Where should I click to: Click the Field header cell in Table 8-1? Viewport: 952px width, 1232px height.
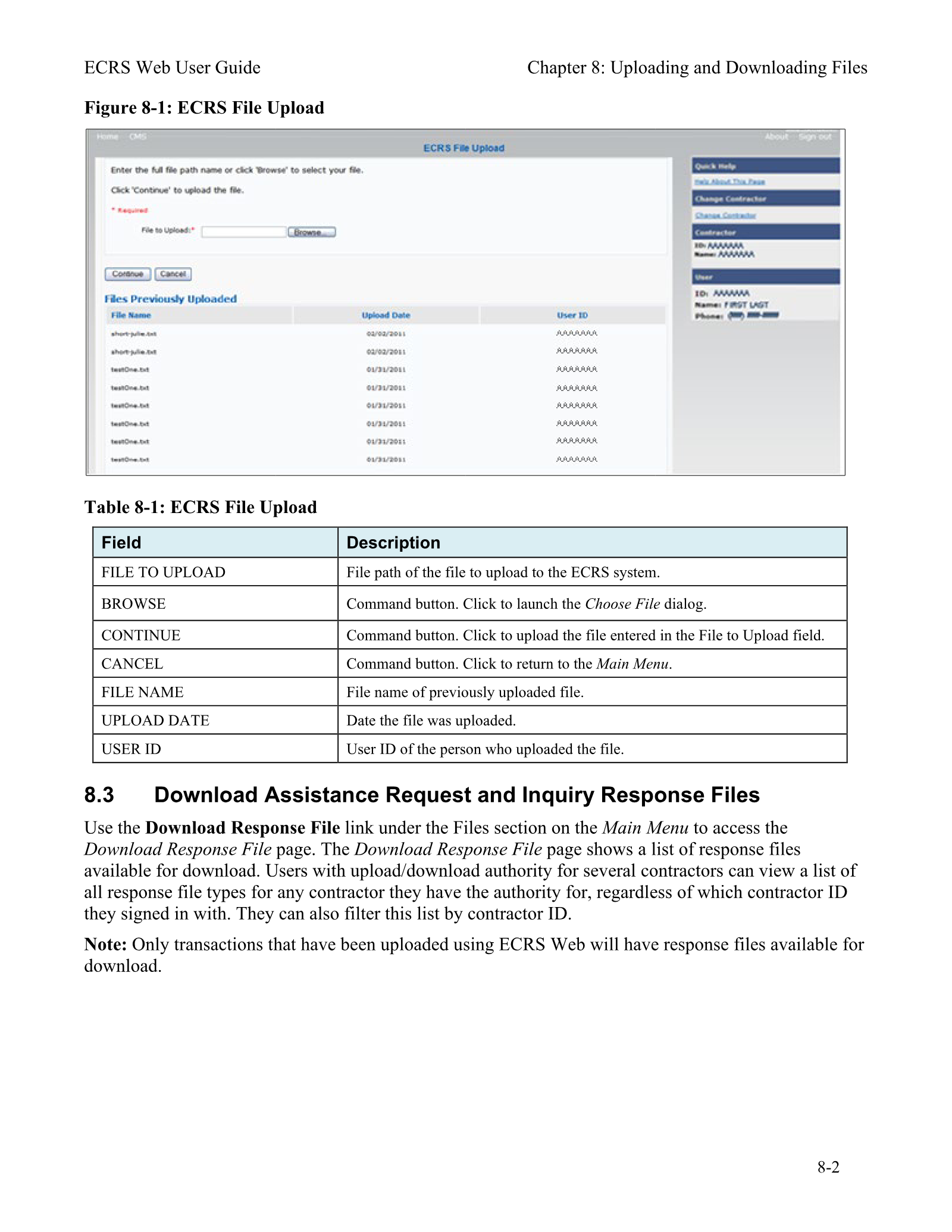click(x=215, y=542)
